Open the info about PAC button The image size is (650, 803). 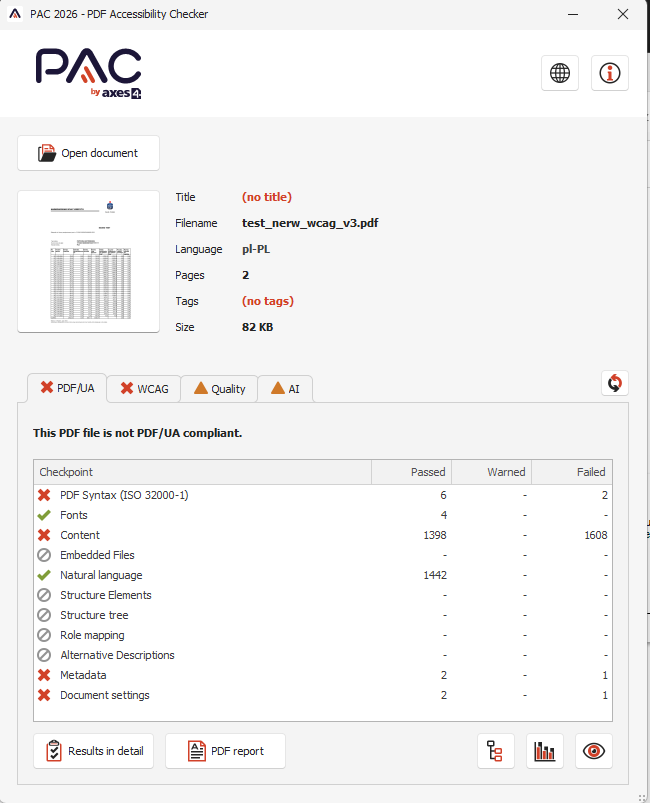click(610, 73)
